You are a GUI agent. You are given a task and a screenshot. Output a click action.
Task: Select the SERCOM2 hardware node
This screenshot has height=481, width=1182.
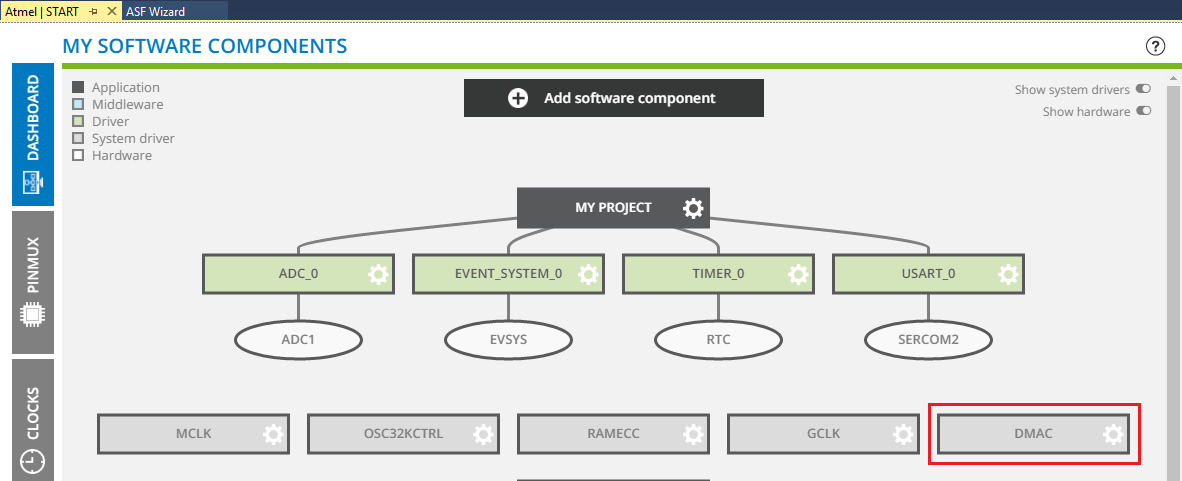[927, 339]
